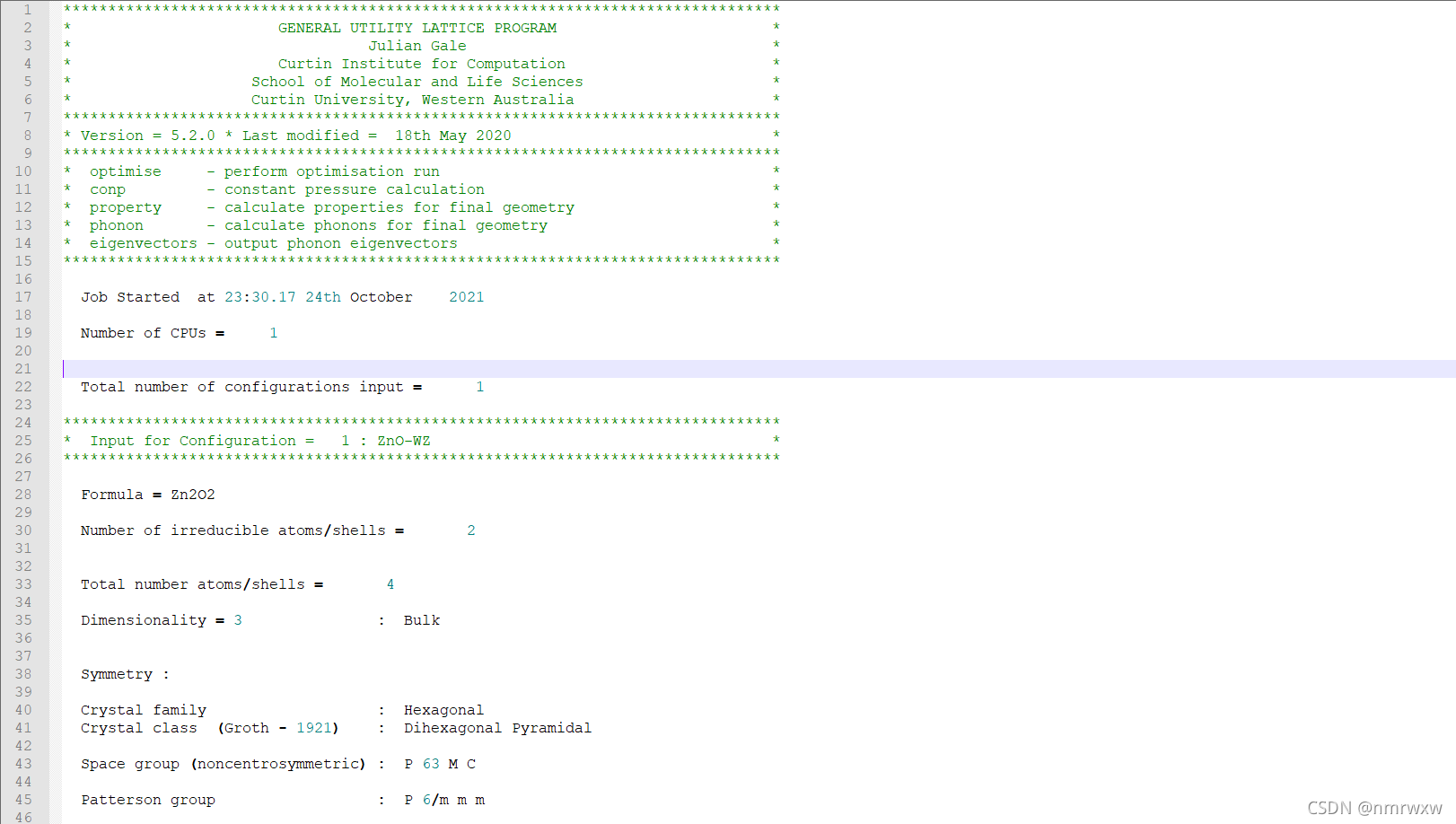The width and height of the screenshot is (1456, 824).
Task: Click the 'Symmetry :' heading
Action: coord(126,674)
